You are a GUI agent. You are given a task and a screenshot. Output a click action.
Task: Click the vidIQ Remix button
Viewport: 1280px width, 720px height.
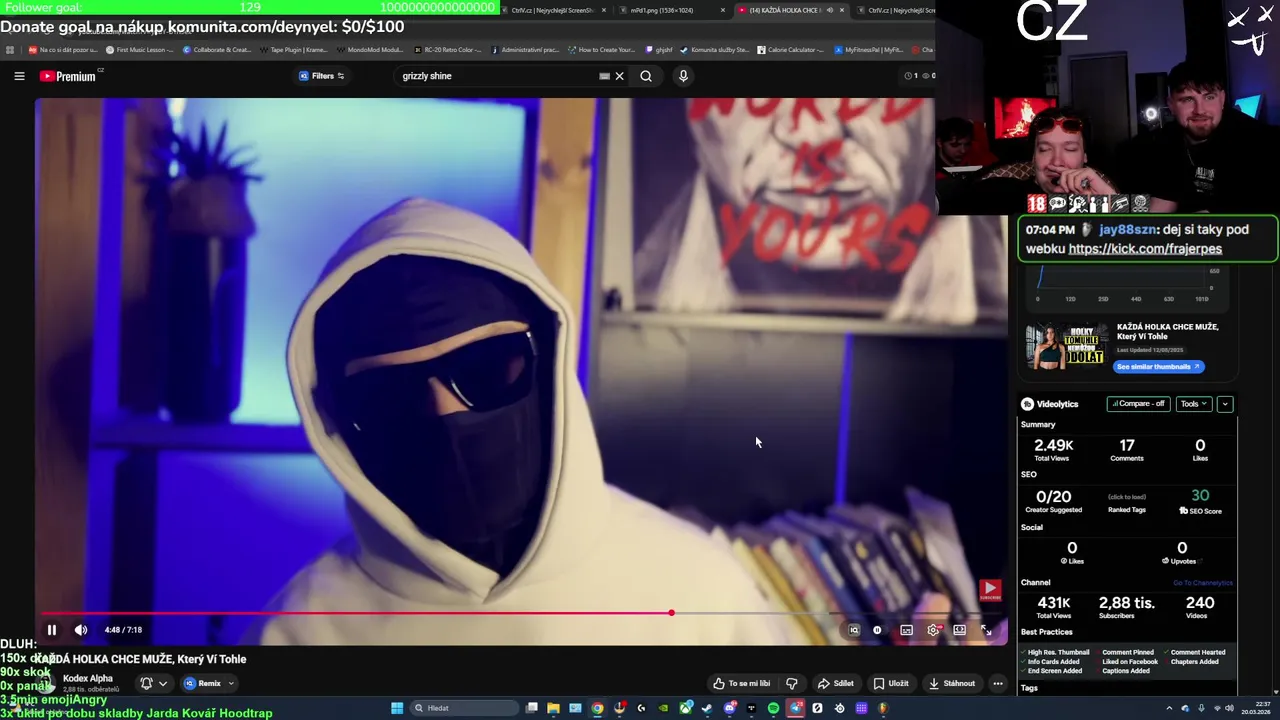[x=202, y=684]
